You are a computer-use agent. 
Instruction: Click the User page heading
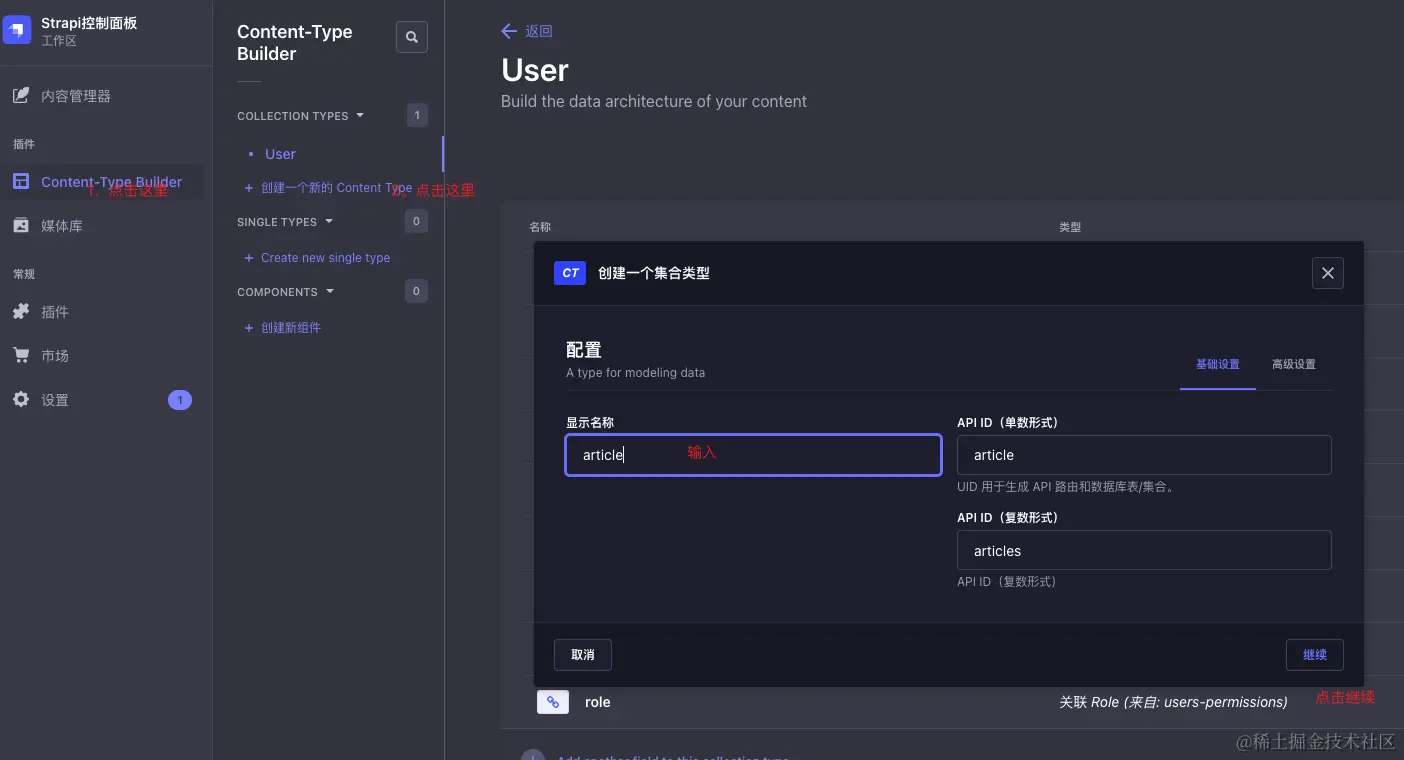click(x=535, y=70)
